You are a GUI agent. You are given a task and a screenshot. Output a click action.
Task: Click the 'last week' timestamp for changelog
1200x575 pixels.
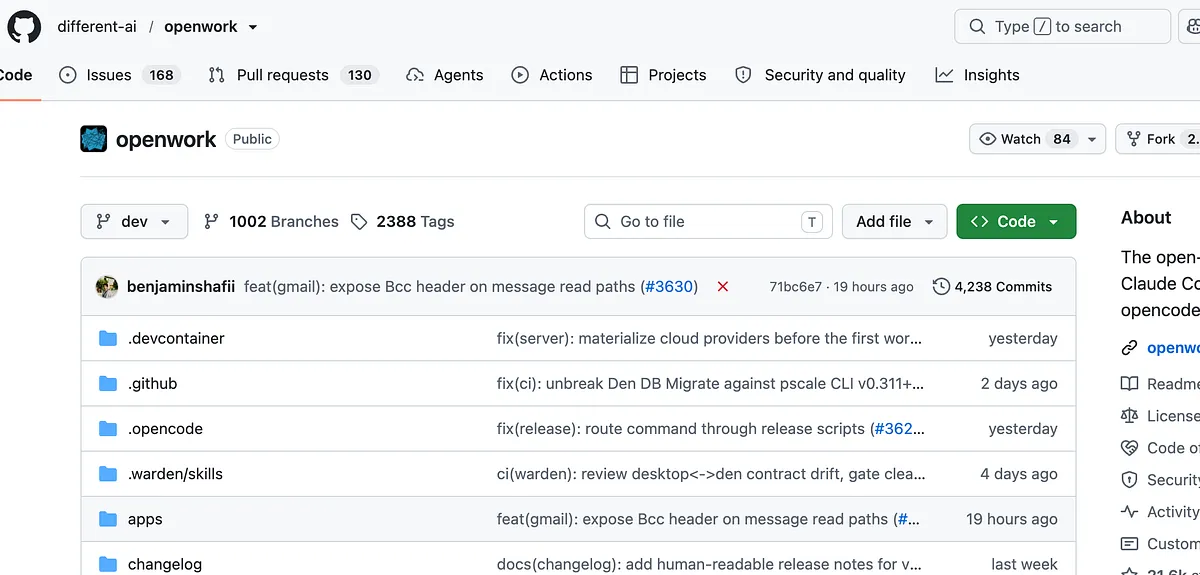(x=1024, y=564)
